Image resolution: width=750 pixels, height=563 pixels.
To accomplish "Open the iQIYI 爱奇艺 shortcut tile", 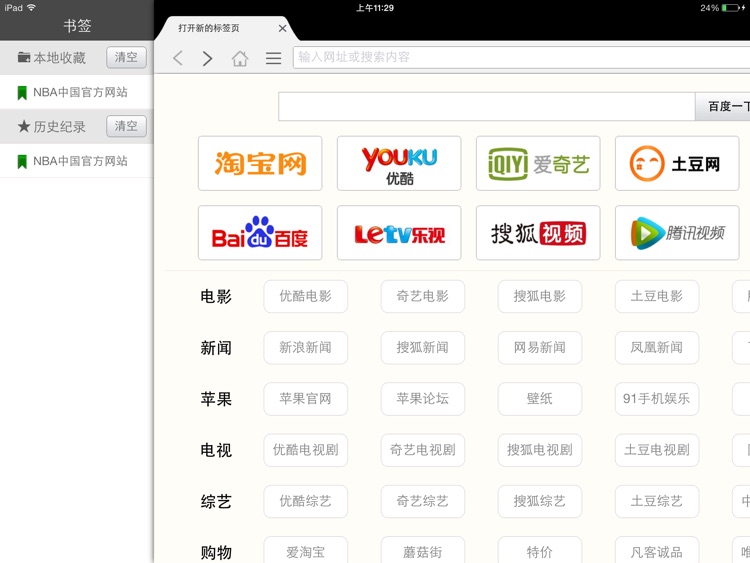I will (538, 163).
